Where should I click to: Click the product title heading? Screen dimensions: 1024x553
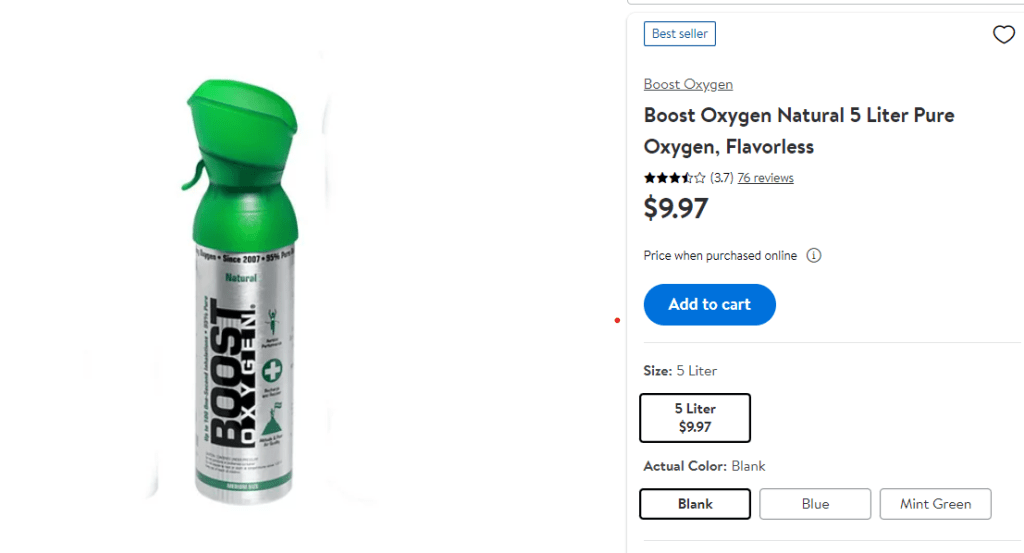799,131
